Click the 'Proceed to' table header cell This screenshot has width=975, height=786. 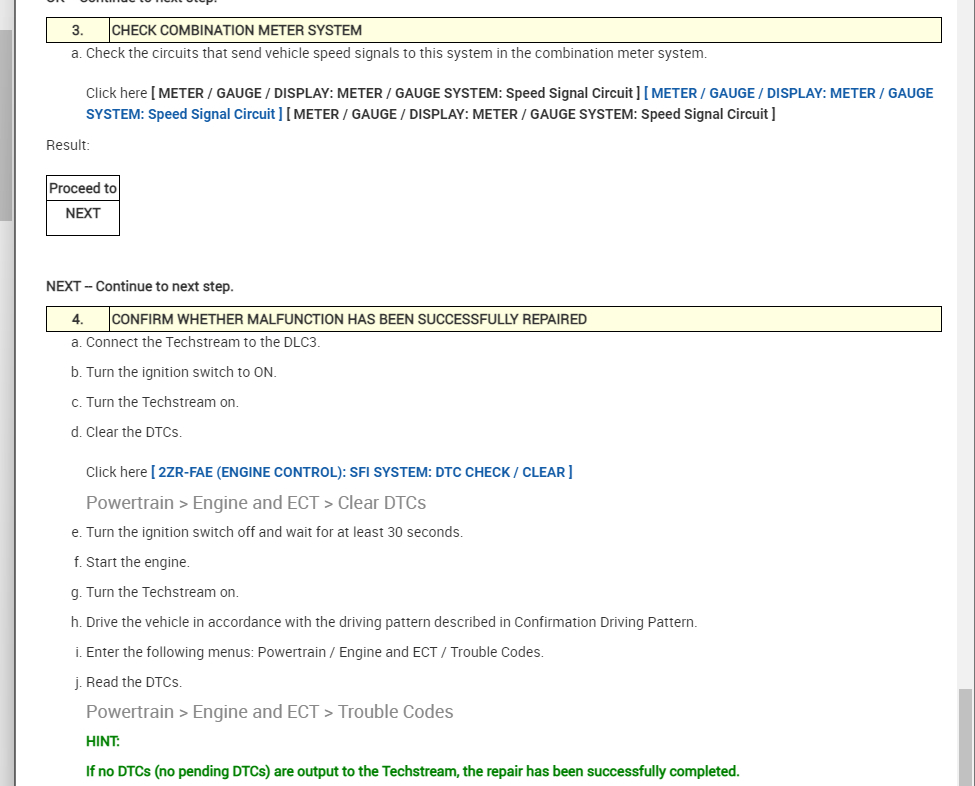83,188
